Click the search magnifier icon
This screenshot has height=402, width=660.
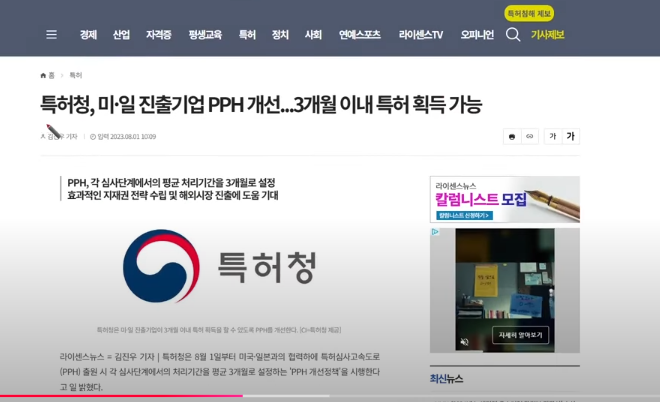(513, 35)
